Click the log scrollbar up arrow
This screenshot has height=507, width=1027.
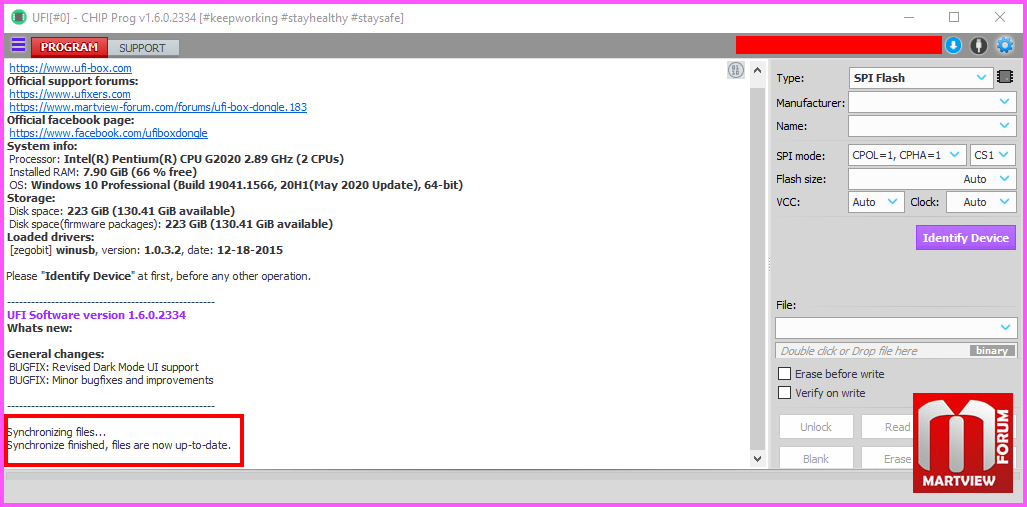[x=757, y=69]
